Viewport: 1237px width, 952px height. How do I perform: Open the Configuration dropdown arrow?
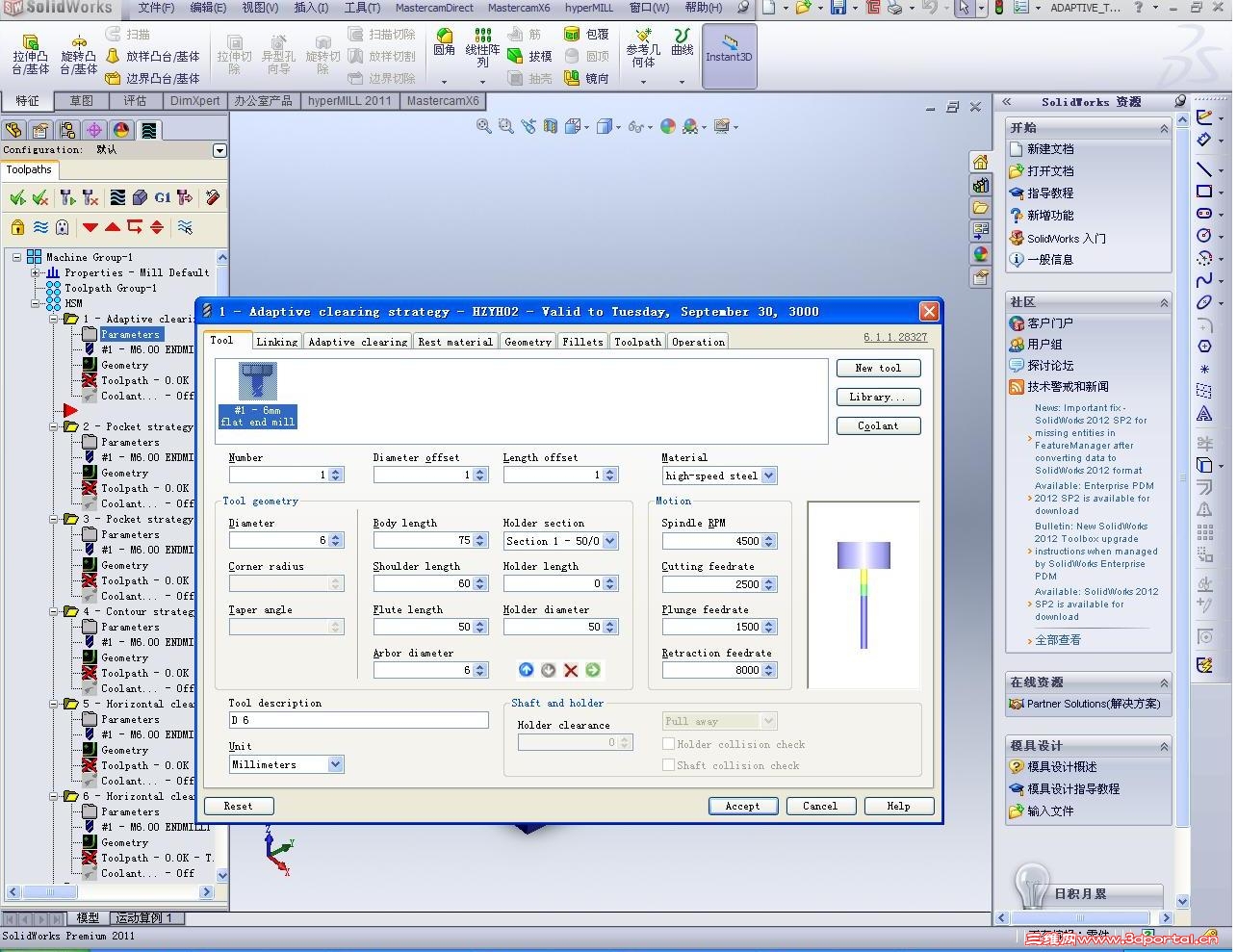click(x=219, y=150)
